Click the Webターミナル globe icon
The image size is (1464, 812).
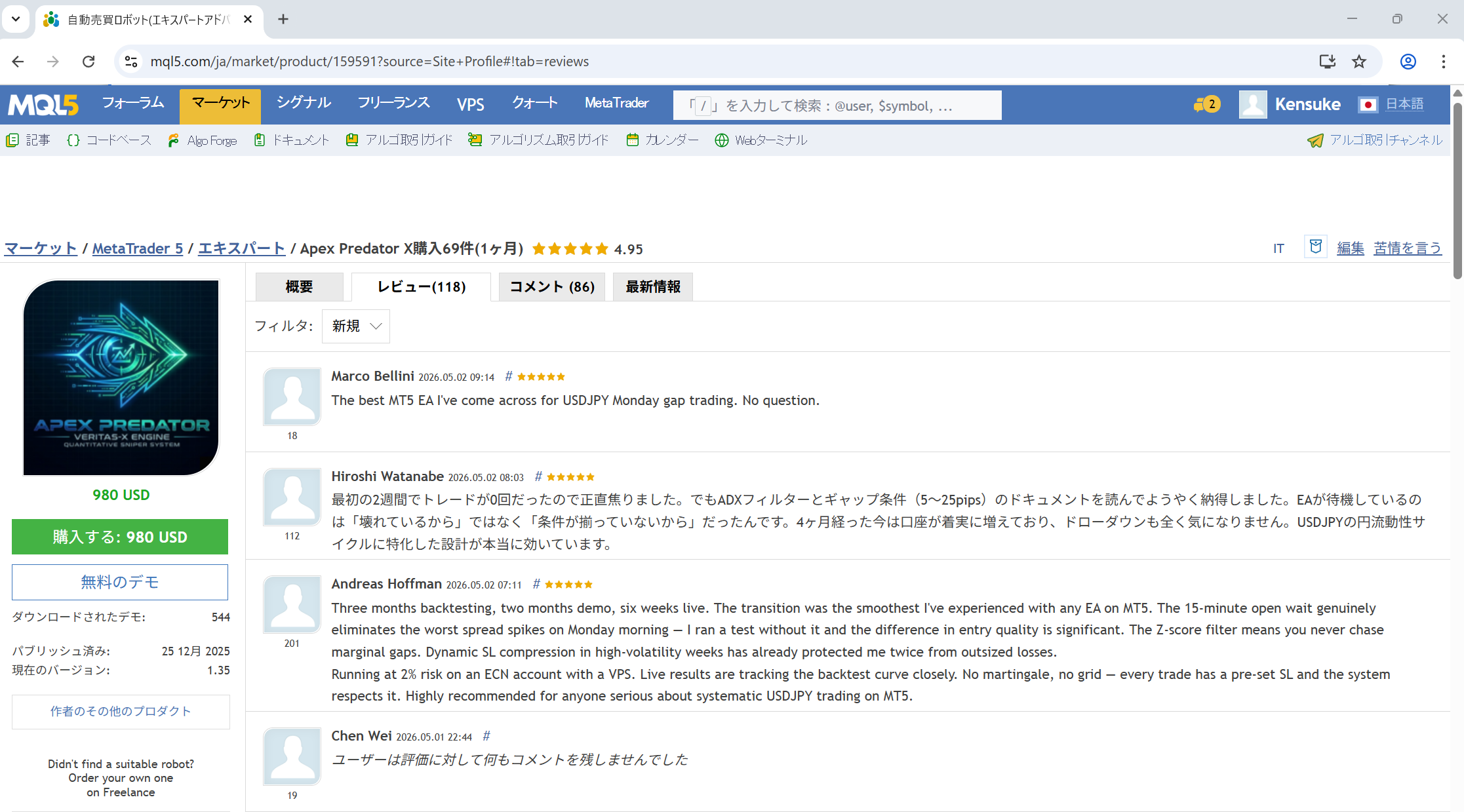pos(722,140)
